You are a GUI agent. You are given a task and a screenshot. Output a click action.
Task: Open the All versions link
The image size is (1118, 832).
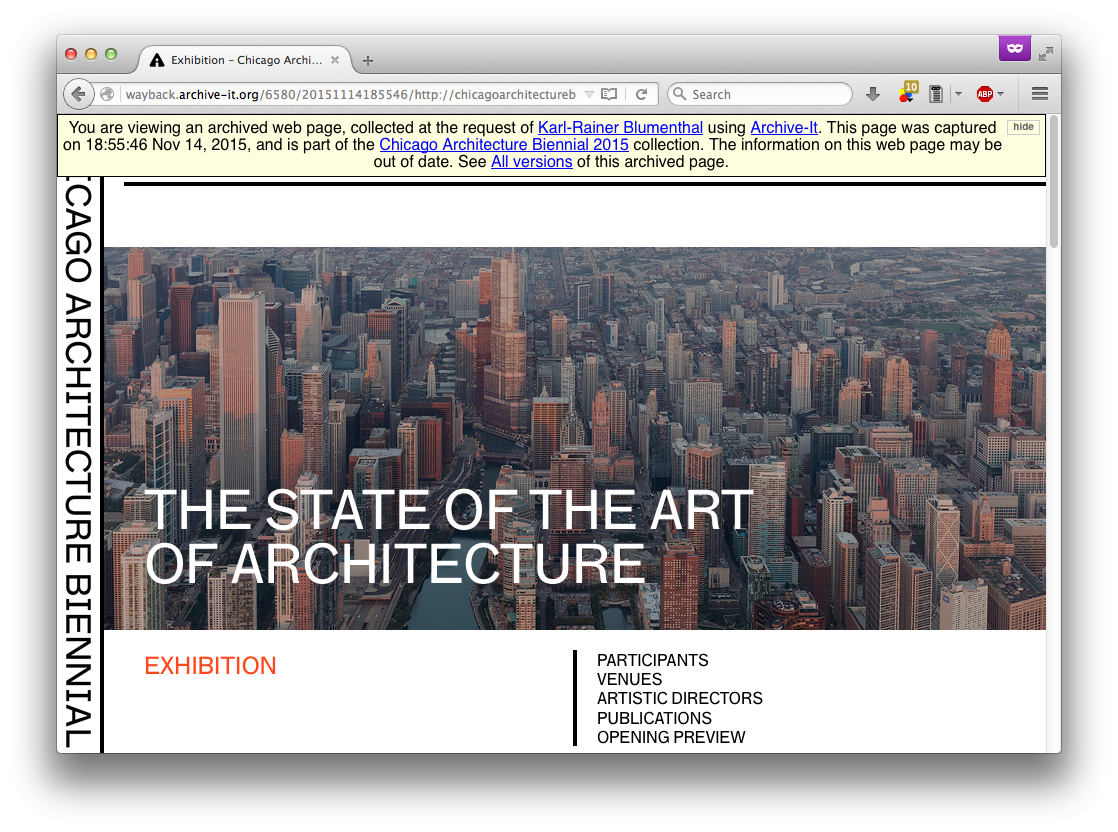tap(532, 162)
